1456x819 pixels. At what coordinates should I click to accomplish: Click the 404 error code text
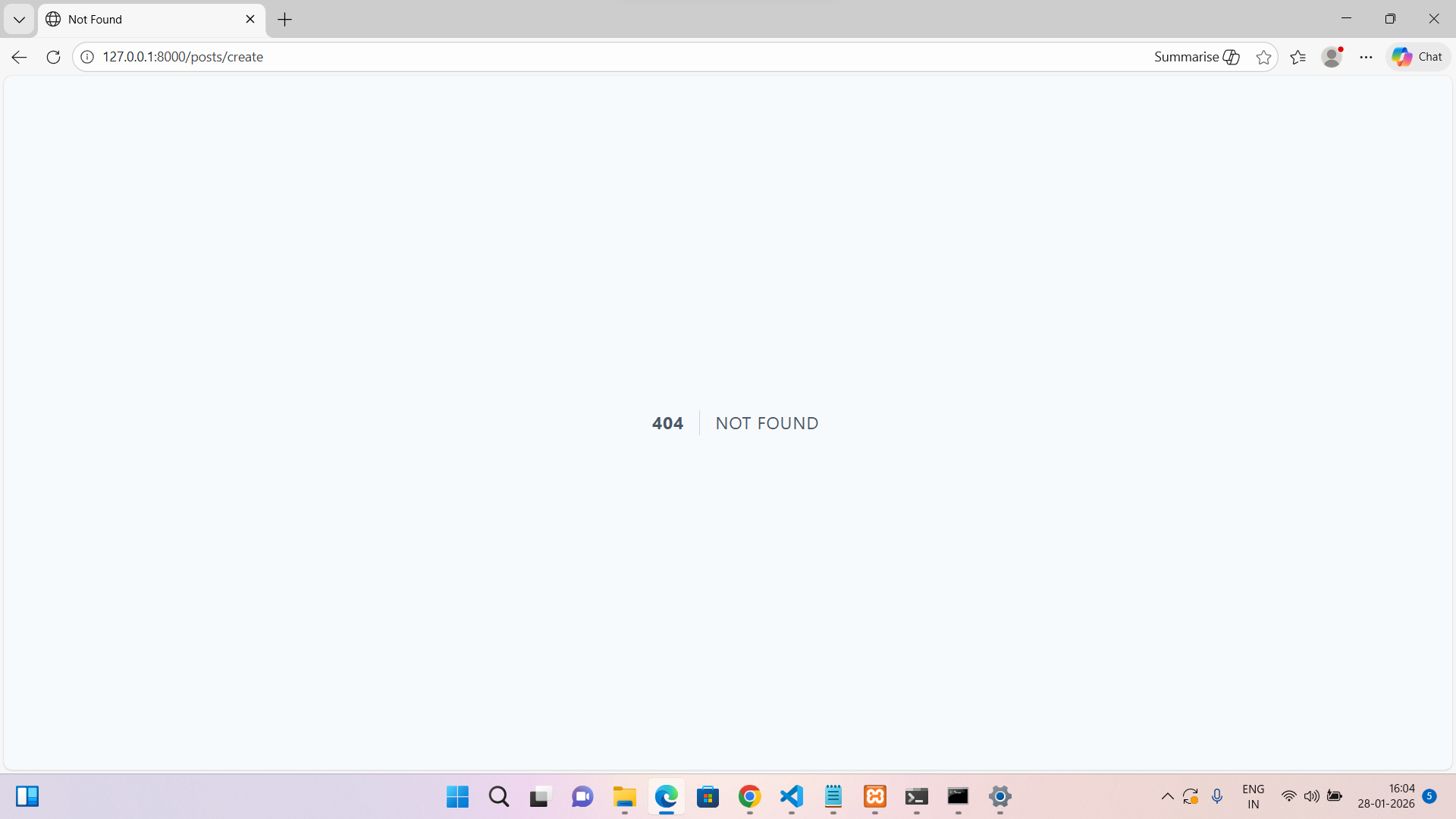pyautogui.click(x=667, y=423)
